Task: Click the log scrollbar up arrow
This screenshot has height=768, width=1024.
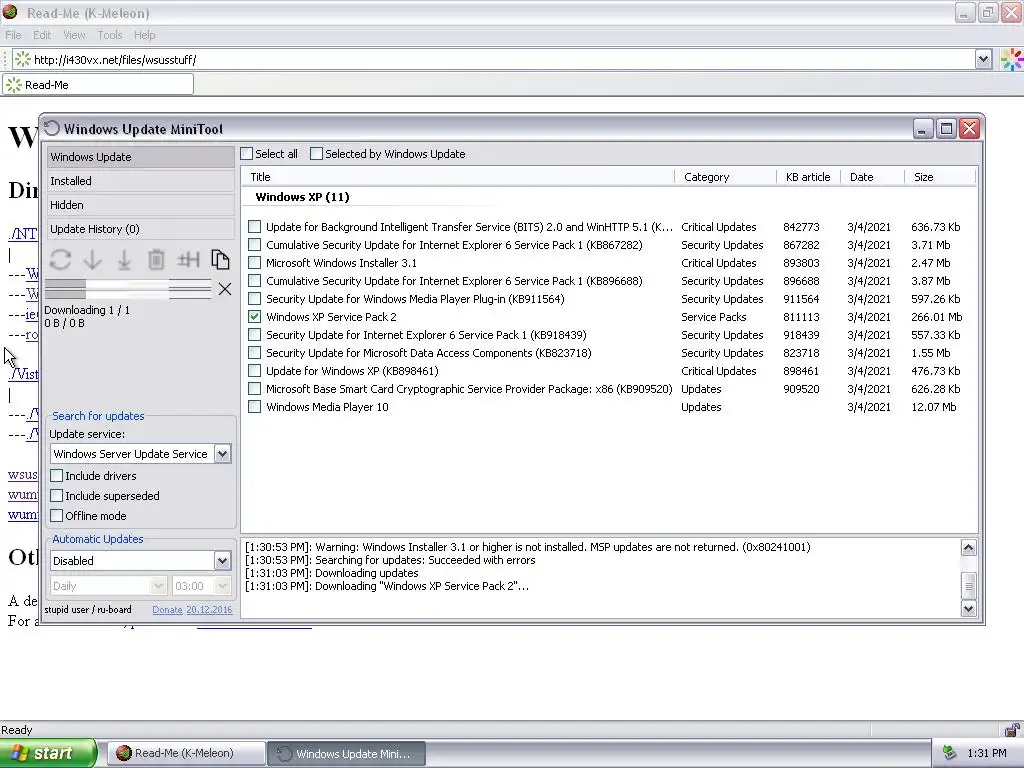Action: point(968,547)
